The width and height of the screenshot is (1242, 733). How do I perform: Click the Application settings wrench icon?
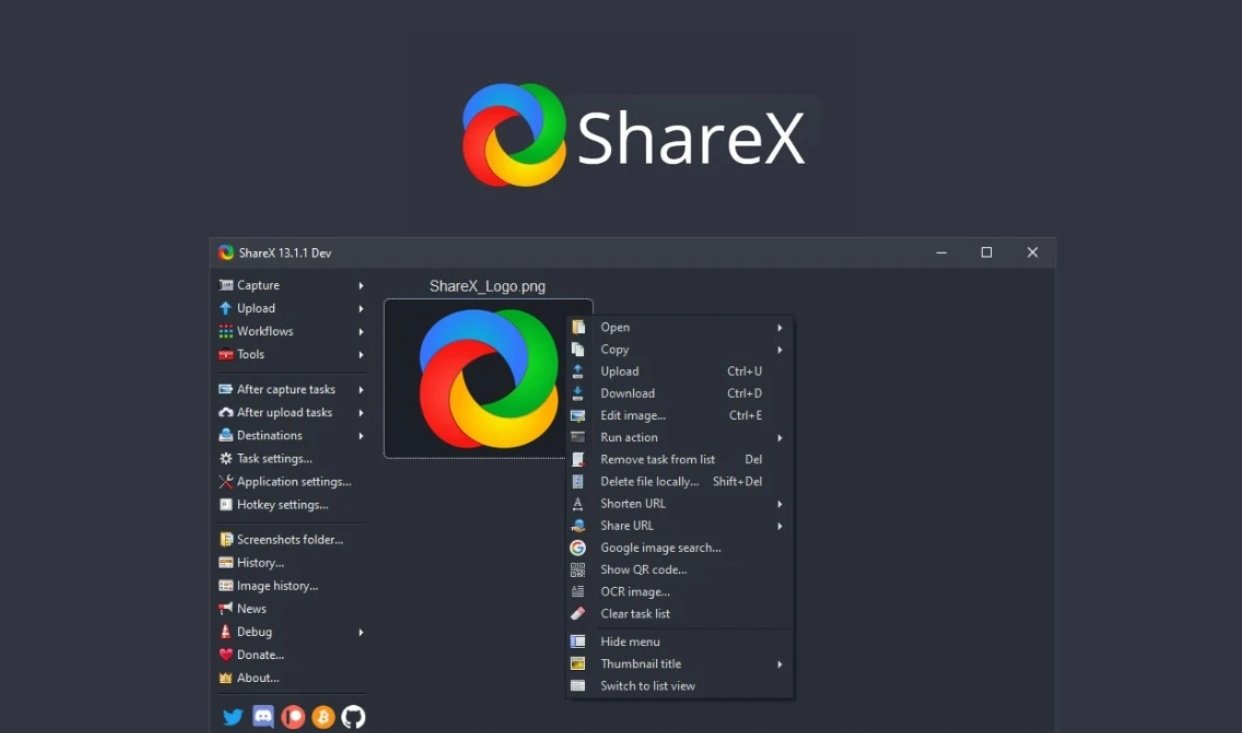click(226, 482)
